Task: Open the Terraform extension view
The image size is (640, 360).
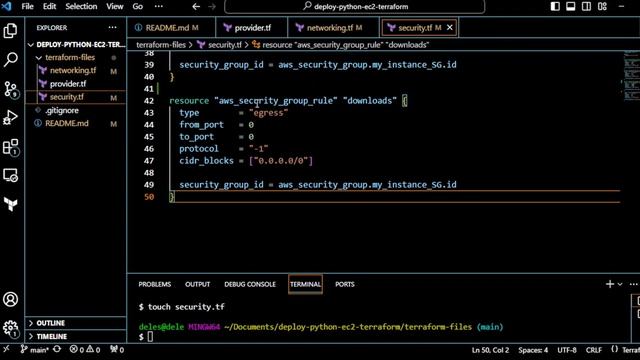Action: coord(11,204)
